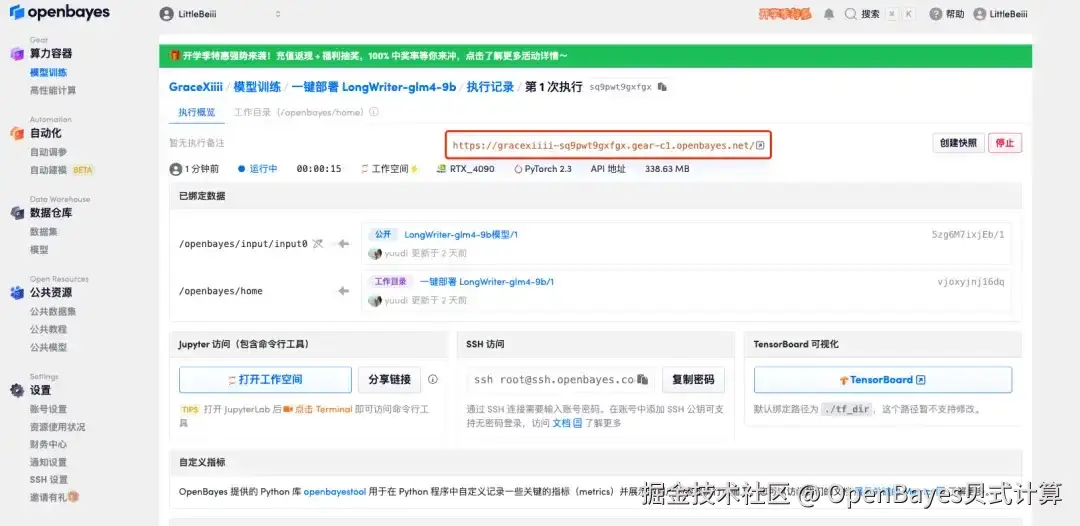Click the yuudi avatar under LongWriter-glm4-9b模型/1
This screenshot has width=1080, height=526.
375,253
